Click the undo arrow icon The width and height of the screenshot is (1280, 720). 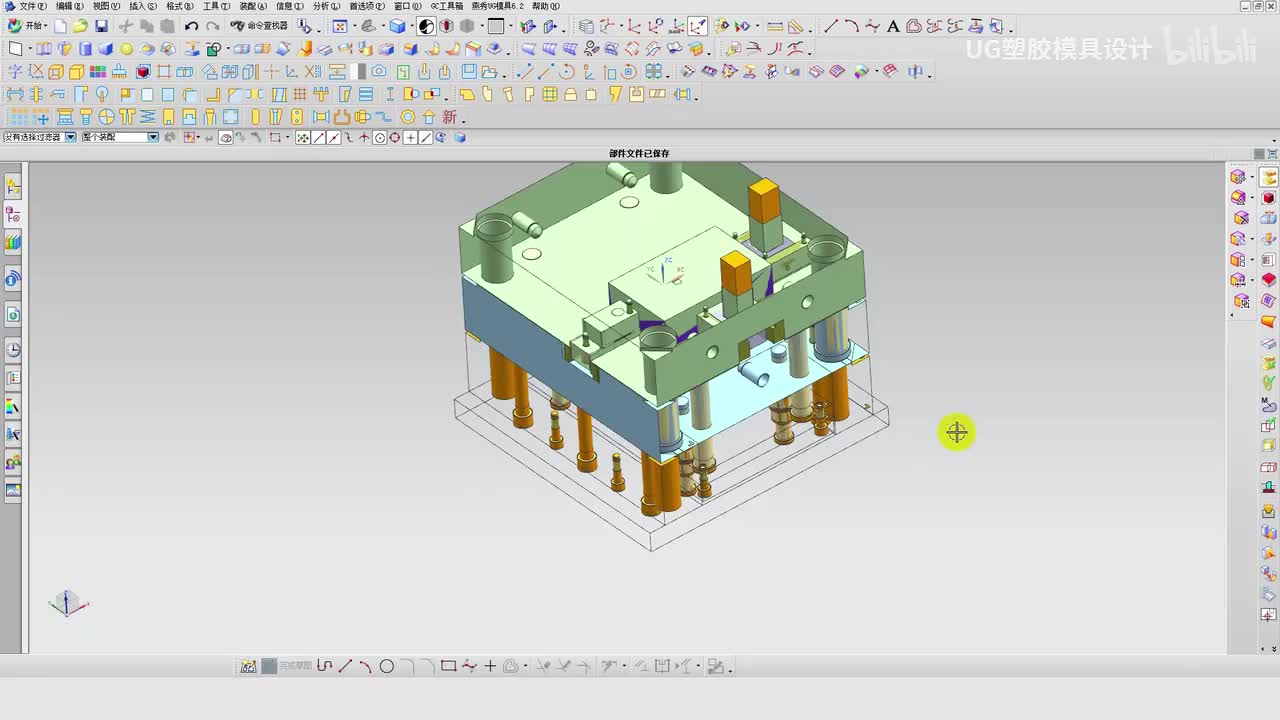point(190,26)
